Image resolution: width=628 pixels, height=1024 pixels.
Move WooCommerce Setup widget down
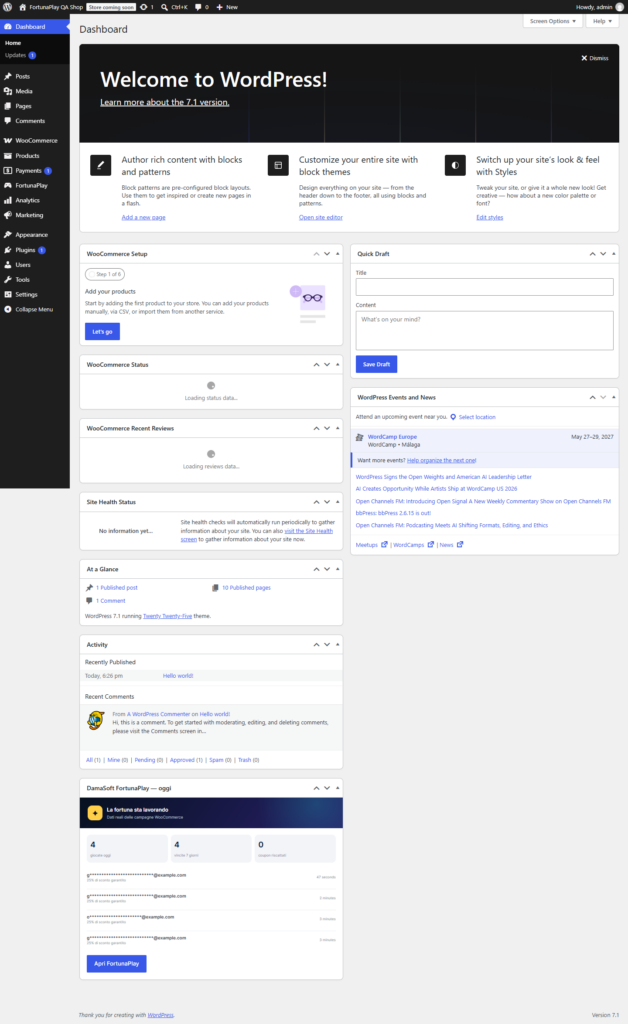coord(327,254)
